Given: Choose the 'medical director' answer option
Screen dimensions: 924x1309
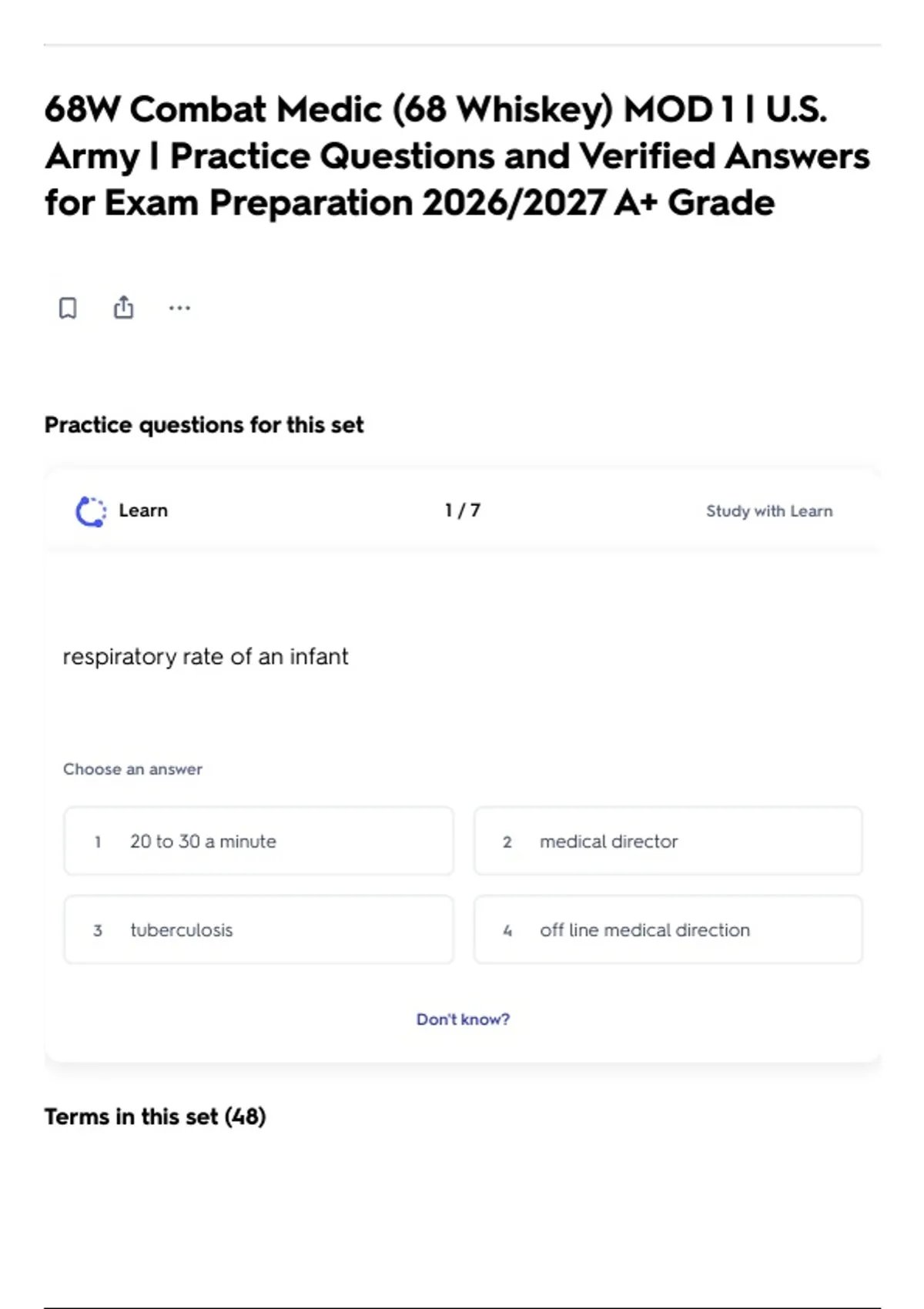Looking at the screenshot, I should pos(668,841).
